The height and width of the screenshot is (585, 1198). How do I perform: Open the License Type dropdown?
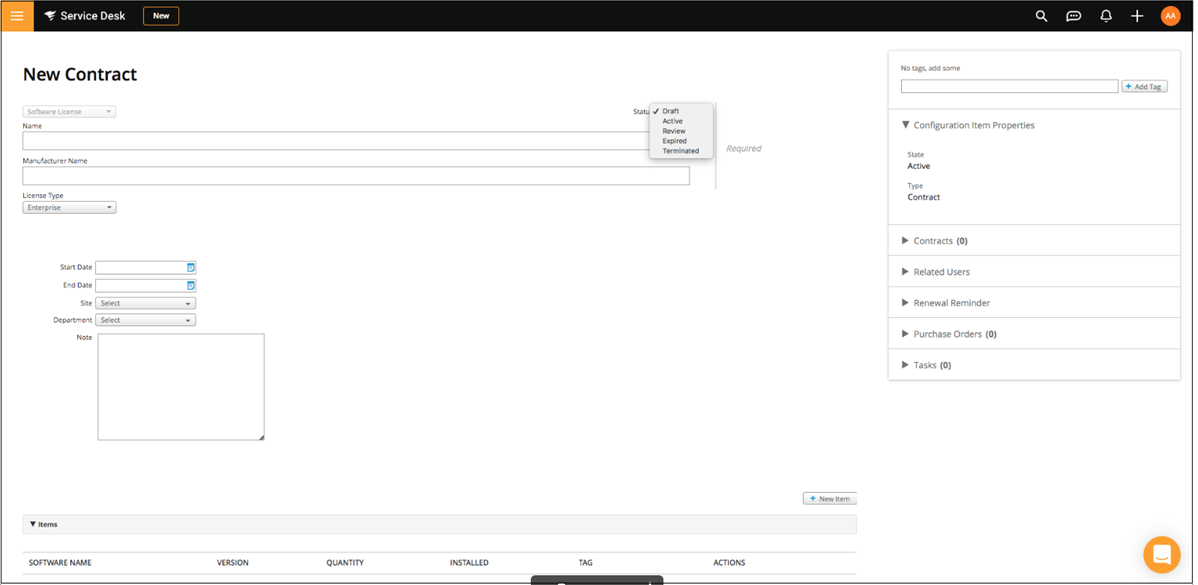(69, 208)
